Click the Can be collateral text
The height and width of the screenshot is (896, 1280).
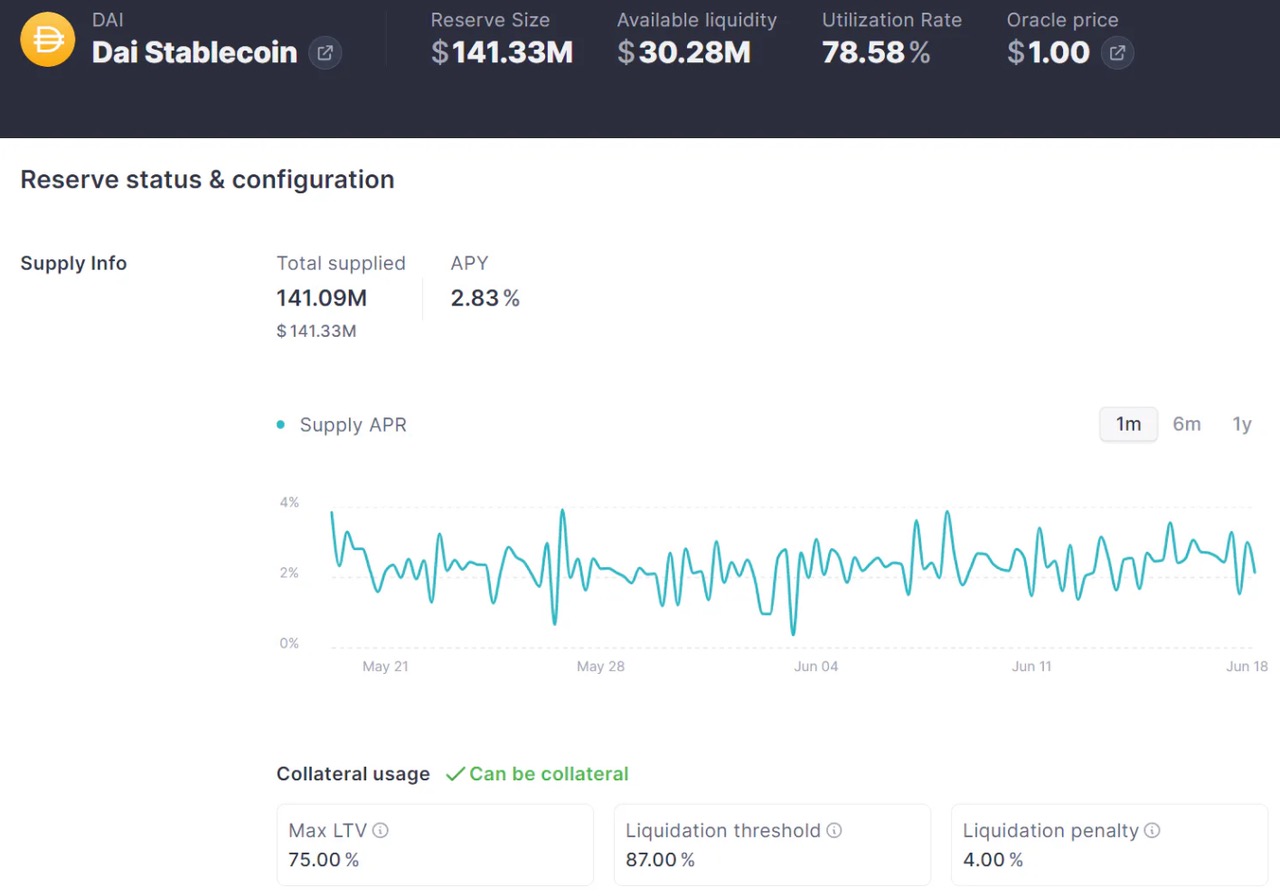tap(549, 774)
